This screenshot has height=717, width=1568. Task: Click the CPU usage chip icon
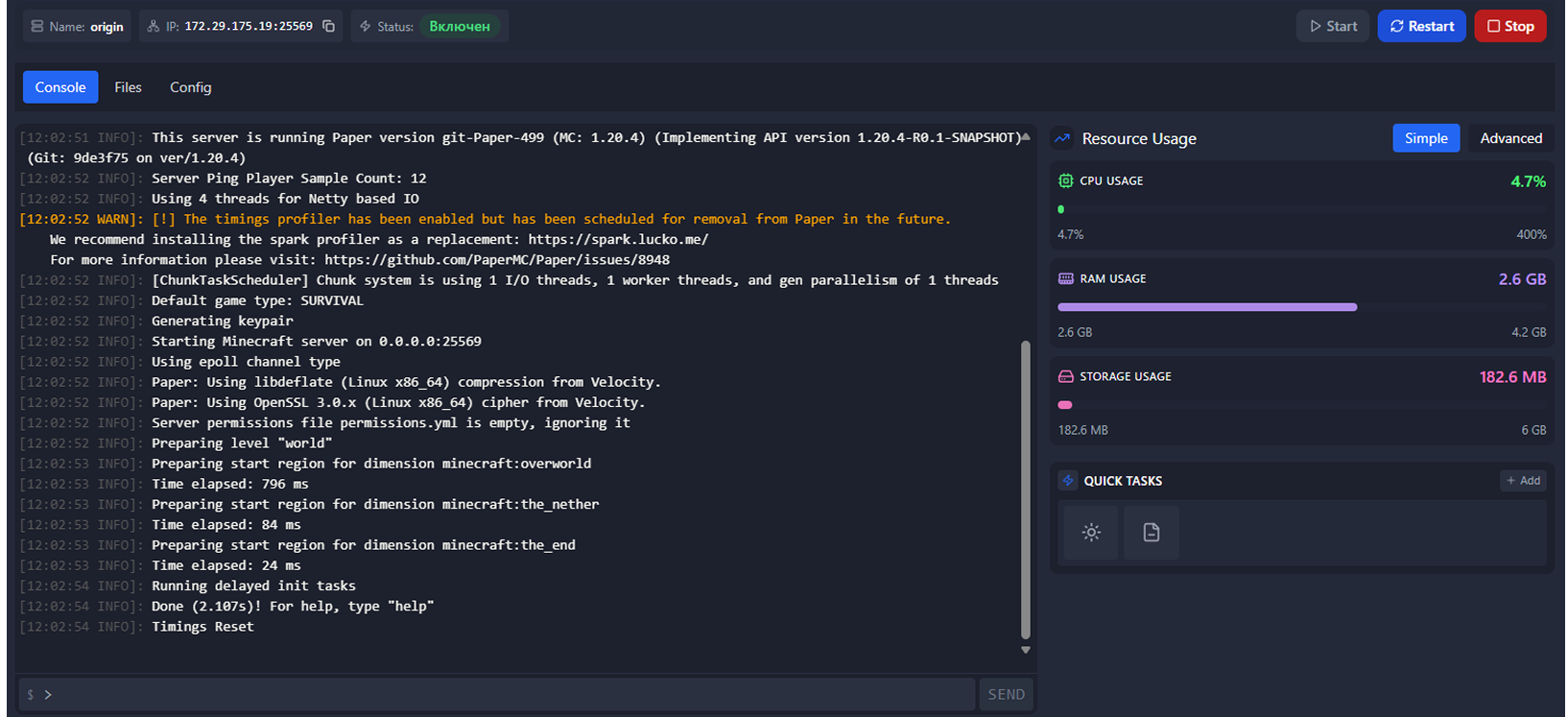click(1065, 180)
